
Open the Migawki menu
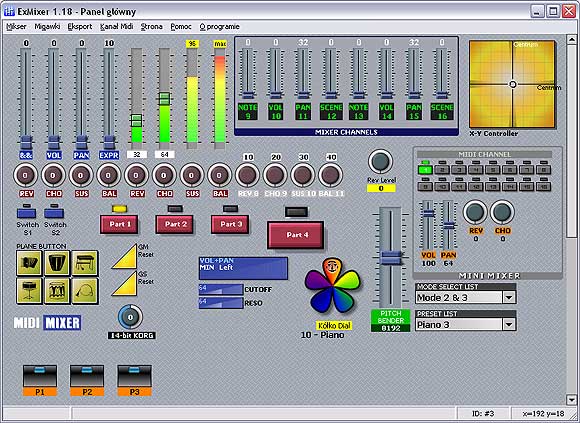click(x=47, y=27)
